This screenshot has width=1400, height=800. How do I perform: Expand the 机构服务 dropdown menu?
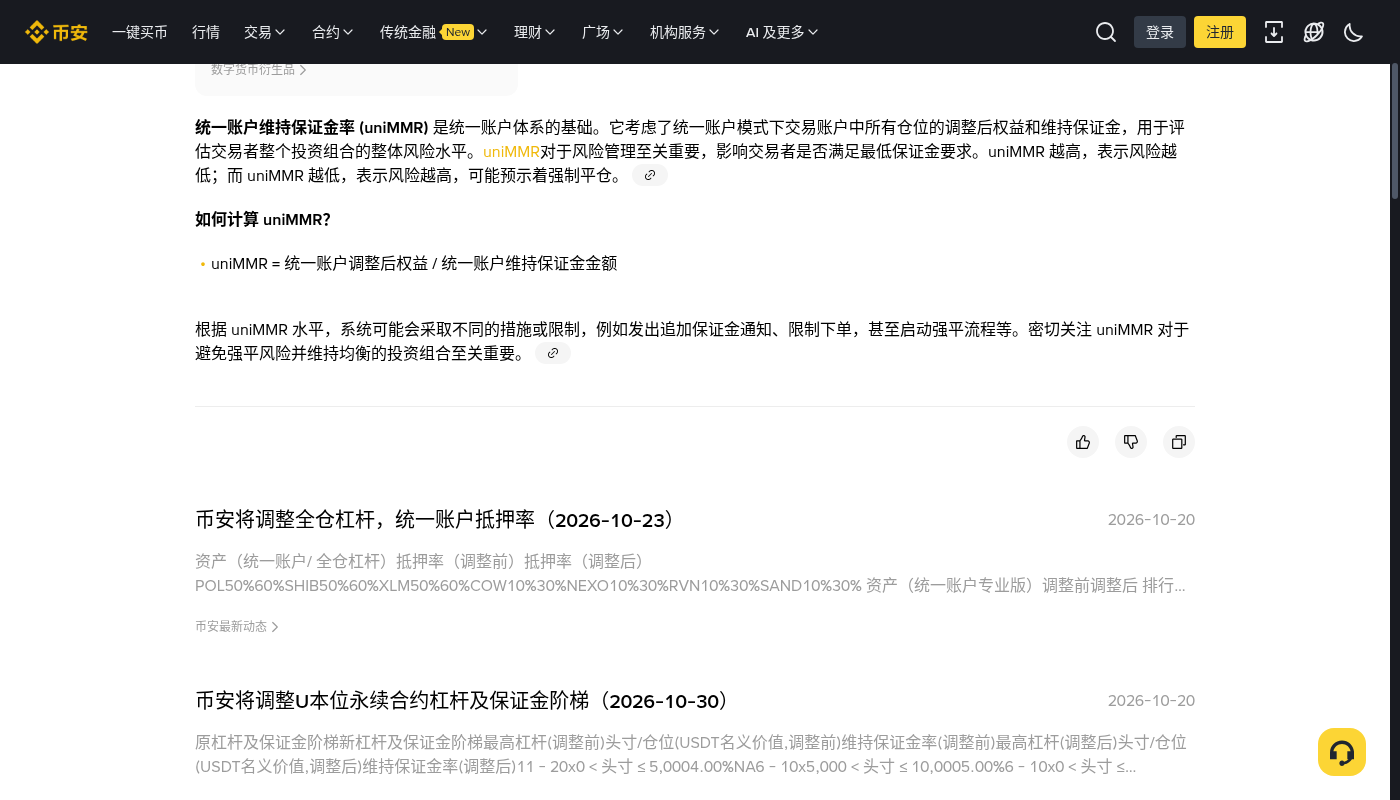(685, 32)
